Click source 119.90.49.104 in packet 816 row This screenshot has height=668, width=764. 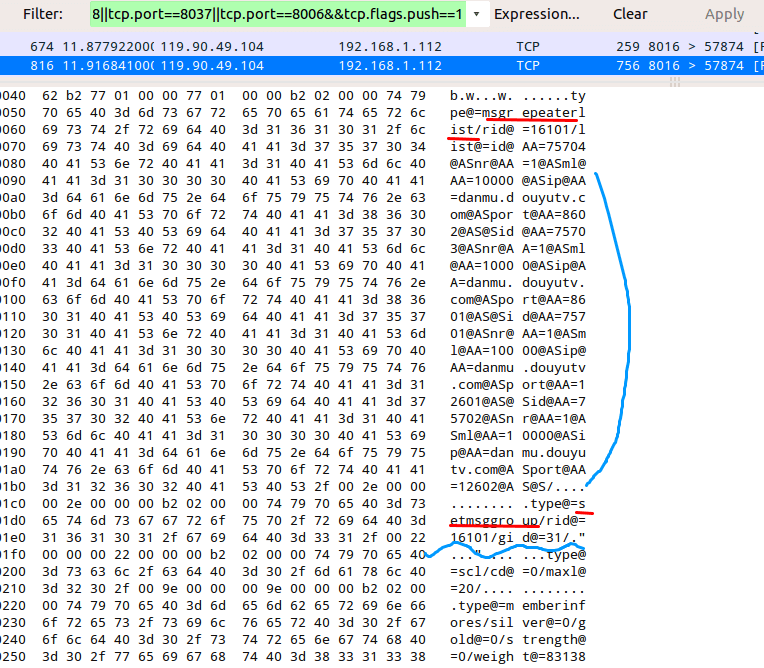point(212,66)
